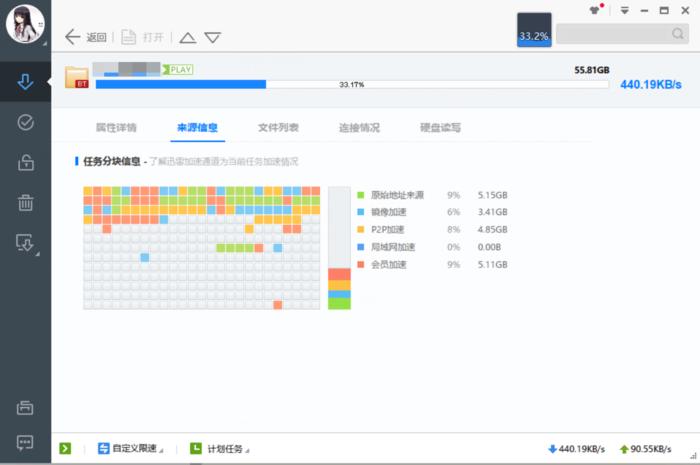Click the 55.81GB file size text
Viewport: 700px width, 465px height.
coord(592,70)
